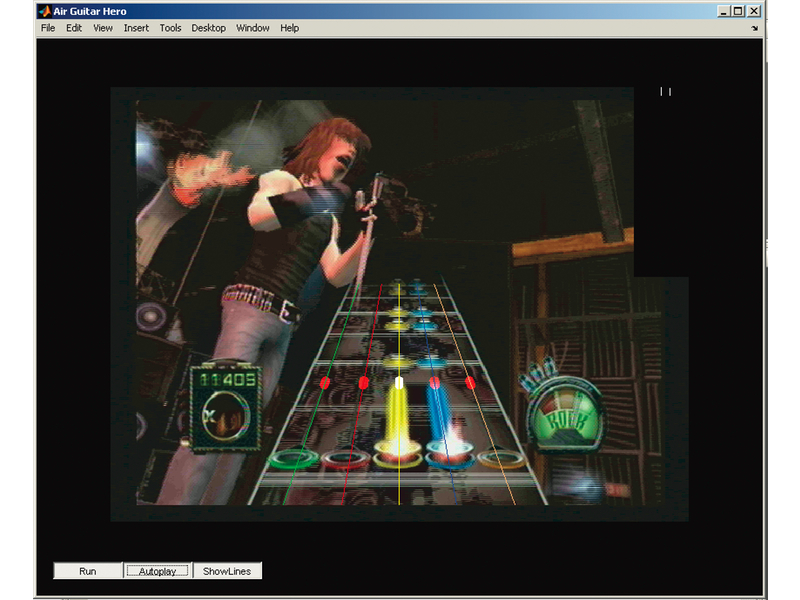
Task: Click the score counter showing 11405
Action: click(x=228, y=380)
